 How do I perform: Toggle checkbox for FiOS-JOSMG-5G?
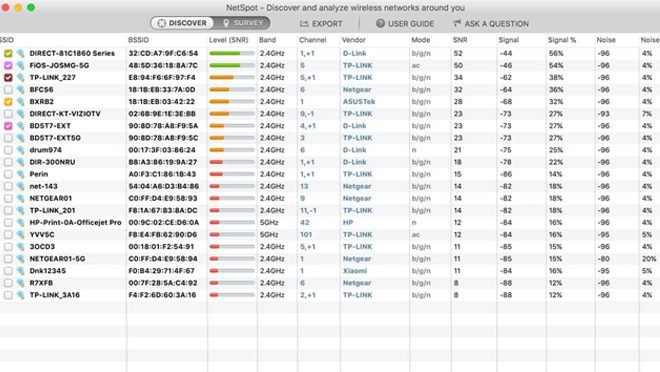[8, 66]
